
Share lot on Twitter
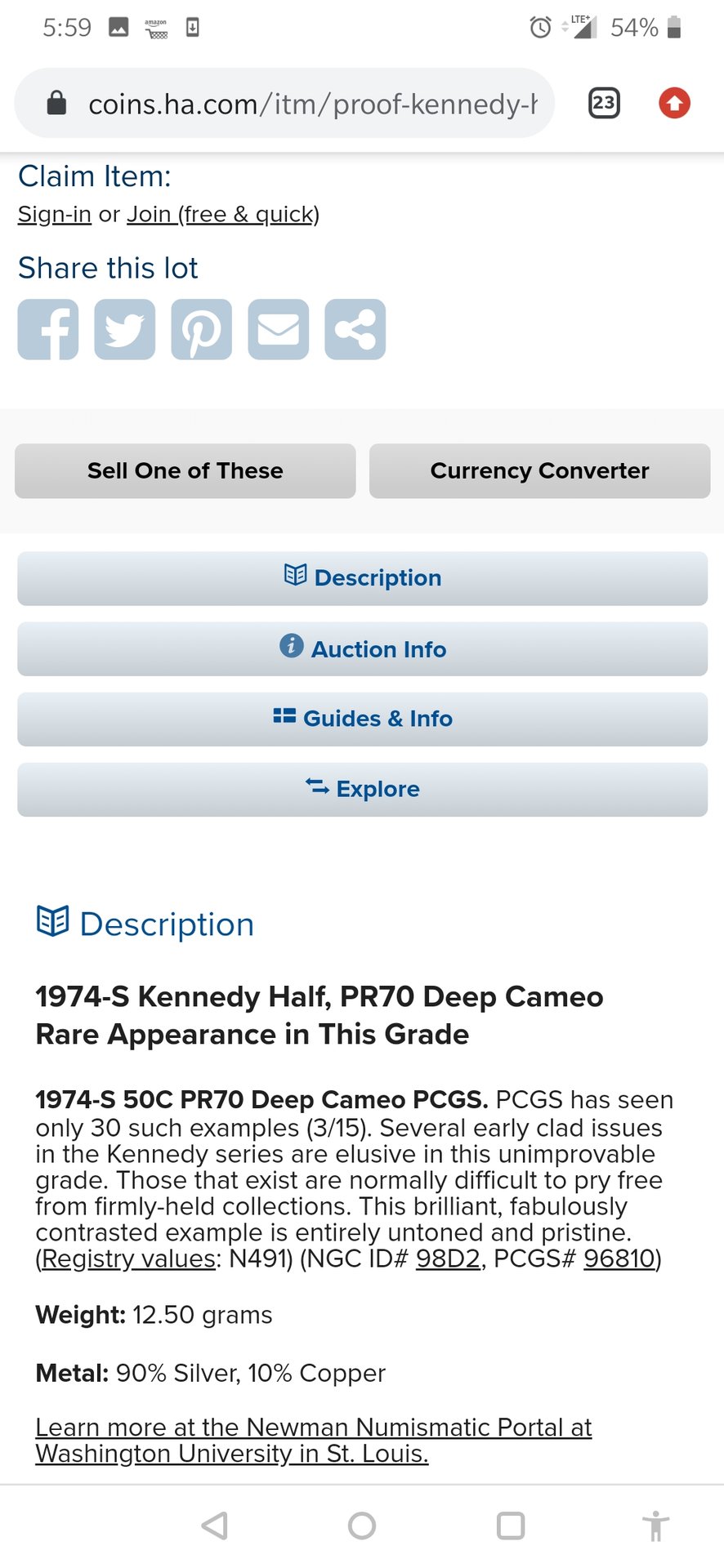124,329
